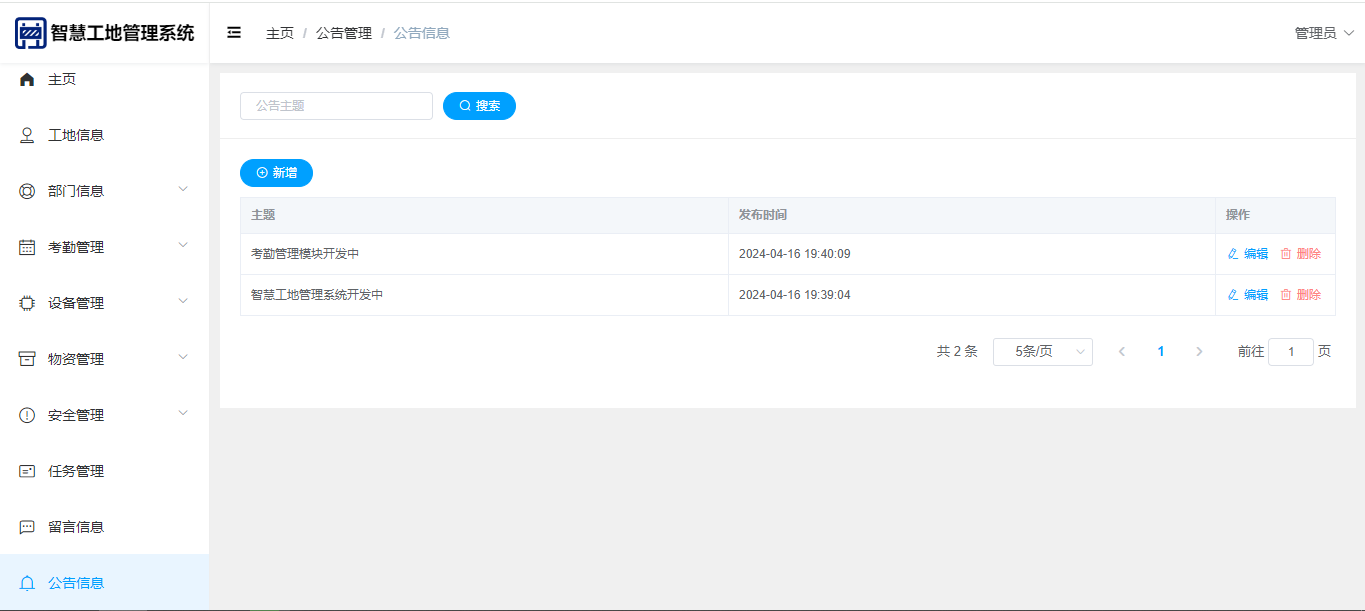Click pencil icon for 考勤管理模块开发中 row

(x=1233, y=254)
